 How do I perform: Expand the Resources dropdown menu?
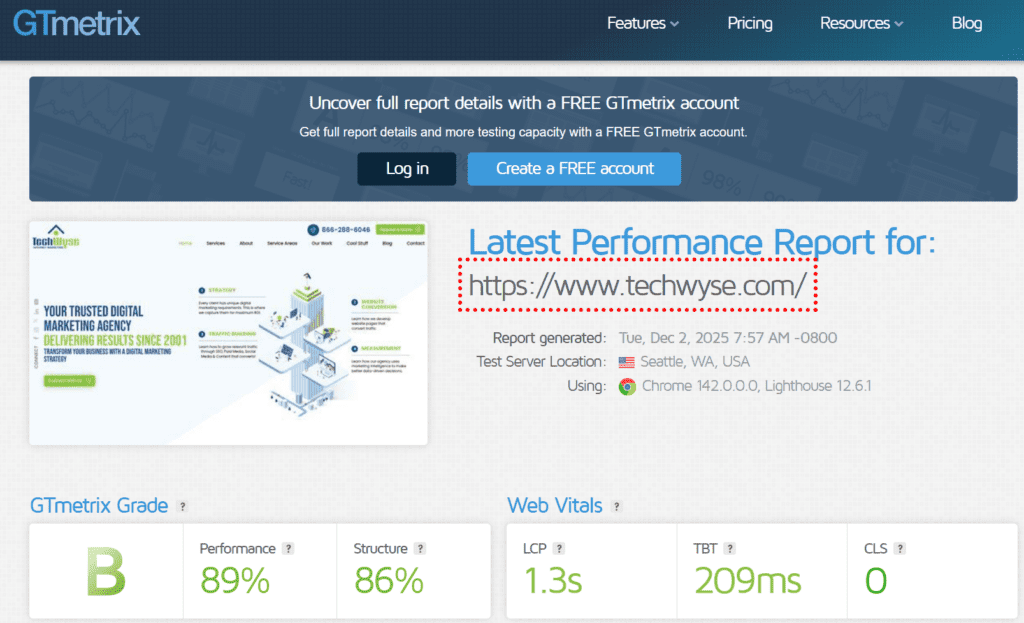pos(861,23)
